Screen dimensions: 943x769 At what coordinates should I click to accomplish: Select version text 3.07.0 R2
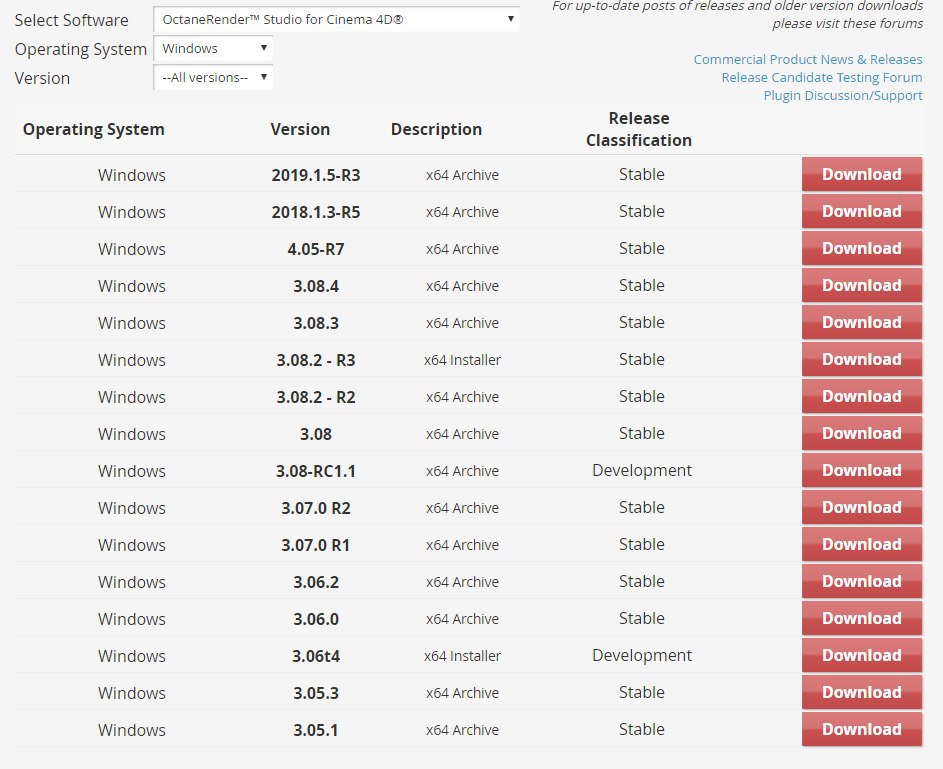tap(316, 508)
